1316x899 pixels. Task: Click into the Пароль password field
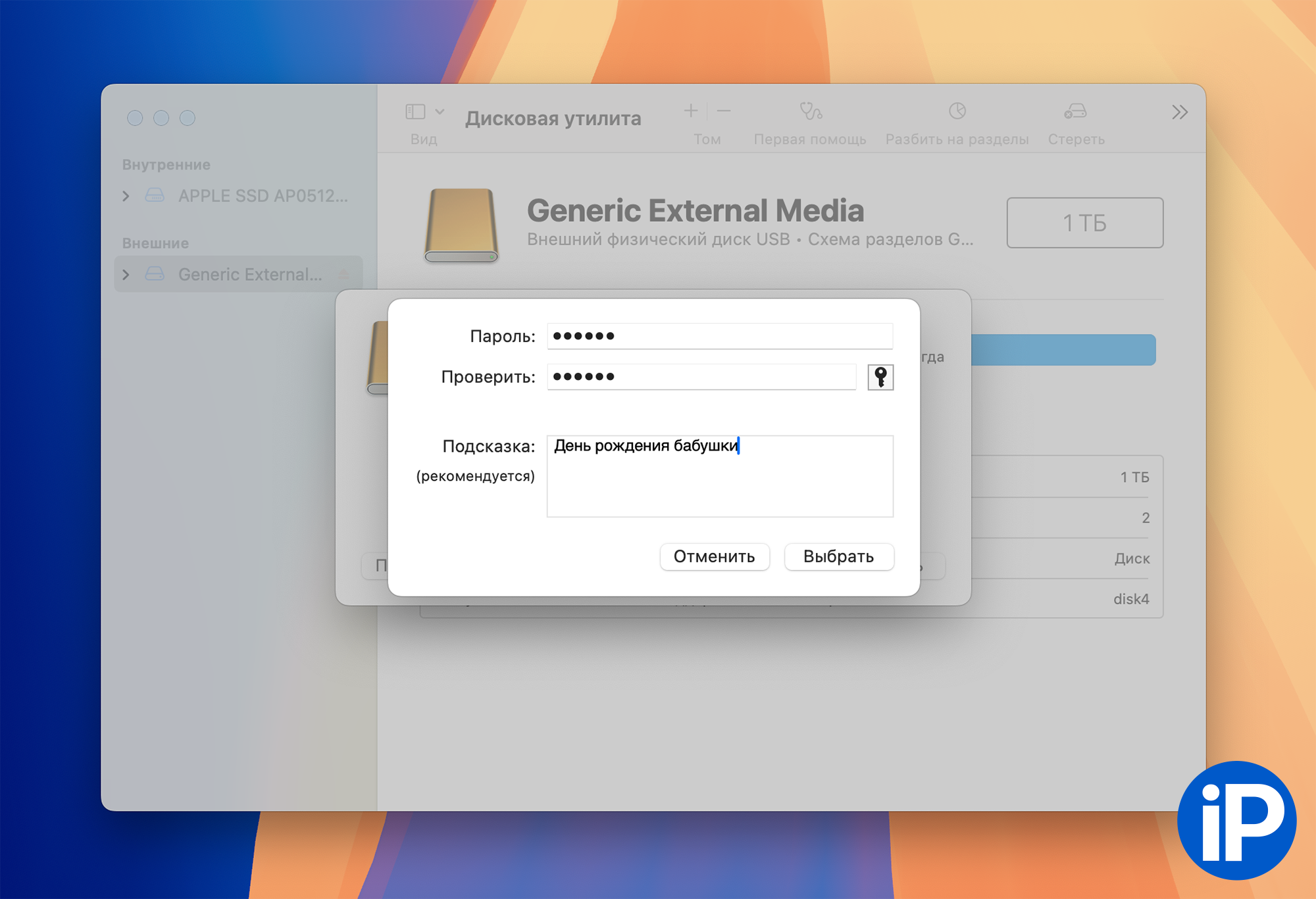coord(719,336)
